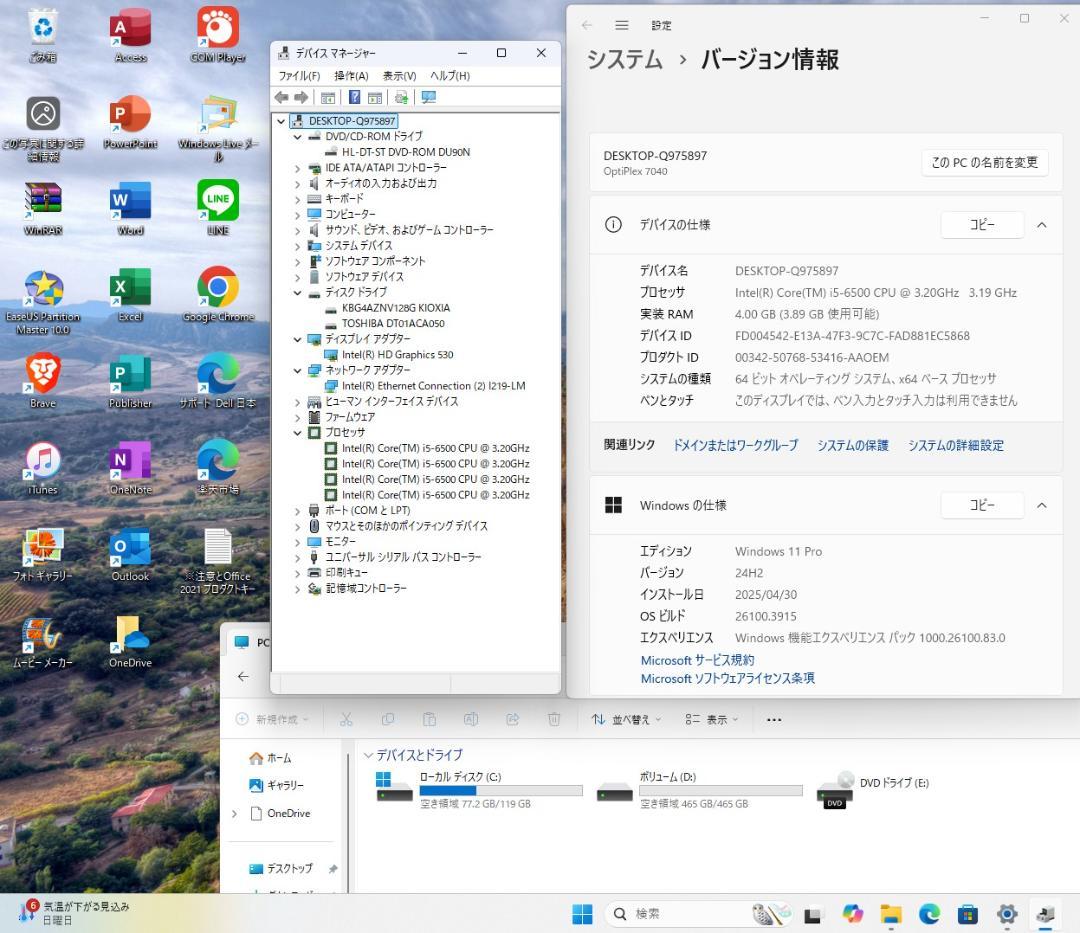Screen dimensions: 1080x933
Task: Click the Delete icon in File Explorer toolbar
Action: click(x=553, y=719)
